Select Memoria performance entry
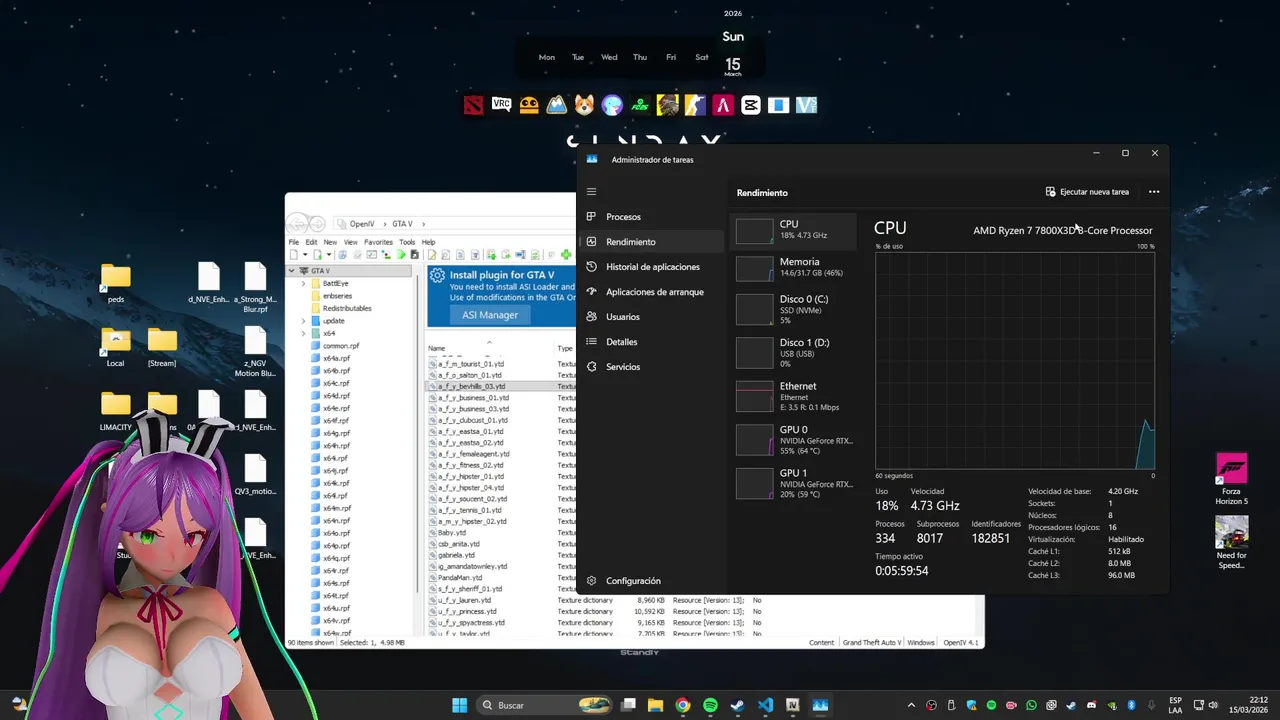Image resolution: width=1280 pixels, height=720 pixels. pos(794,267)
